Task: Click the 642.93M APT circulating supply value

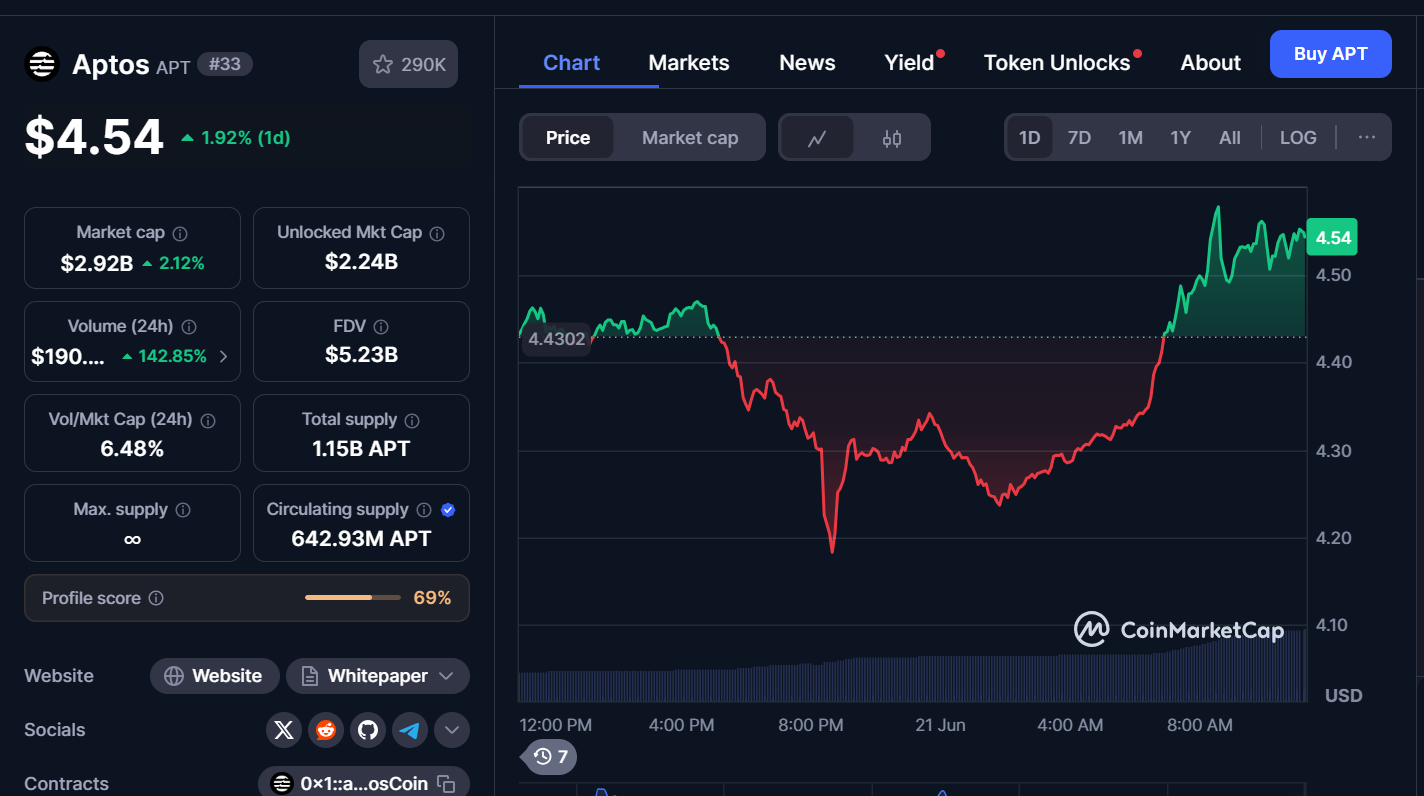Action: coord(361,539)
